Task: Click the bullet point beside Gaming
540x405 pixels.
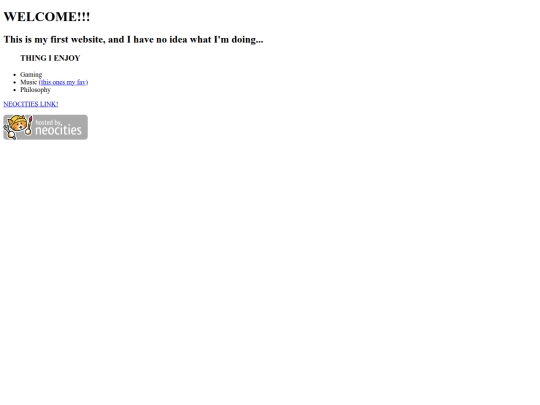Action: pos(14,75)
